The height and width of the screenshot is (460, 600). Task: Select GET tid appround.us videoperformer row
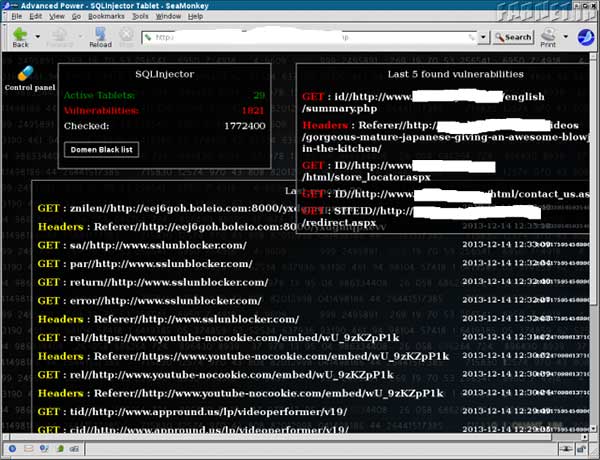click(192, 411)
